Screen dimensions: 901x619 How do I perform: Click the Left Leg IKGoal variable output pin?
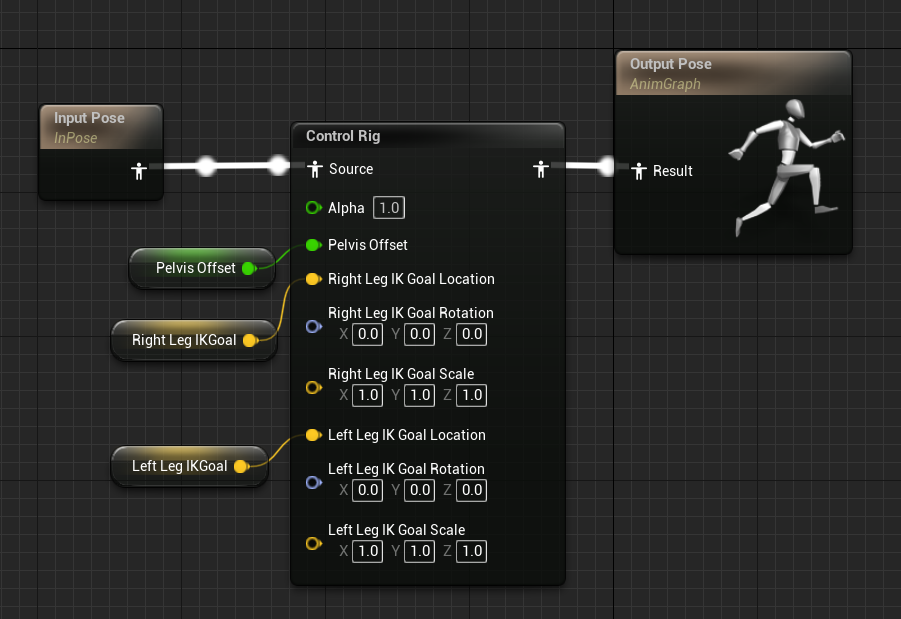[242, 466]
